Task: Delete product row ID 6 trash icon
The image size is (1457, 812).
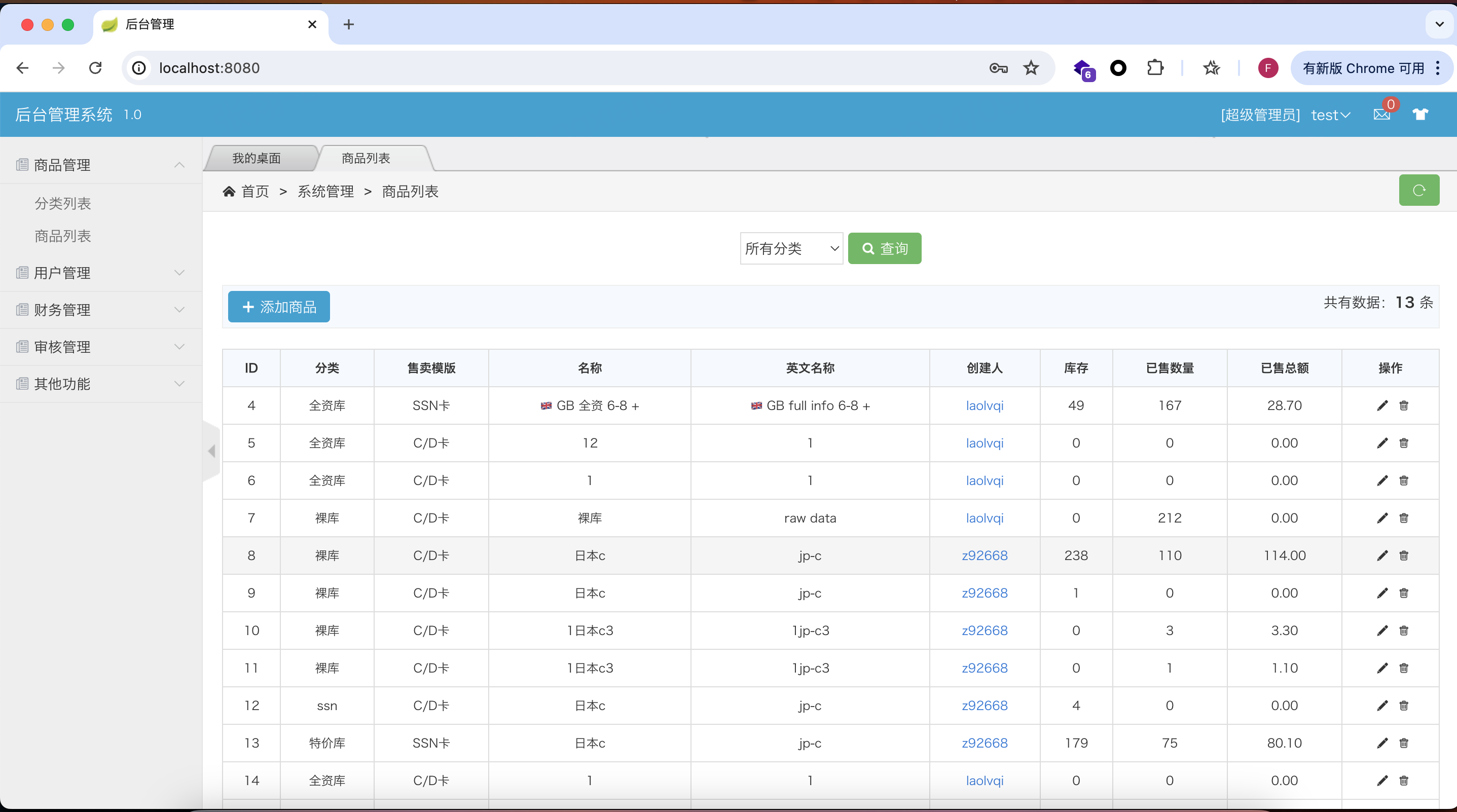Action: pyautogui.click(x=1404, y=481)
